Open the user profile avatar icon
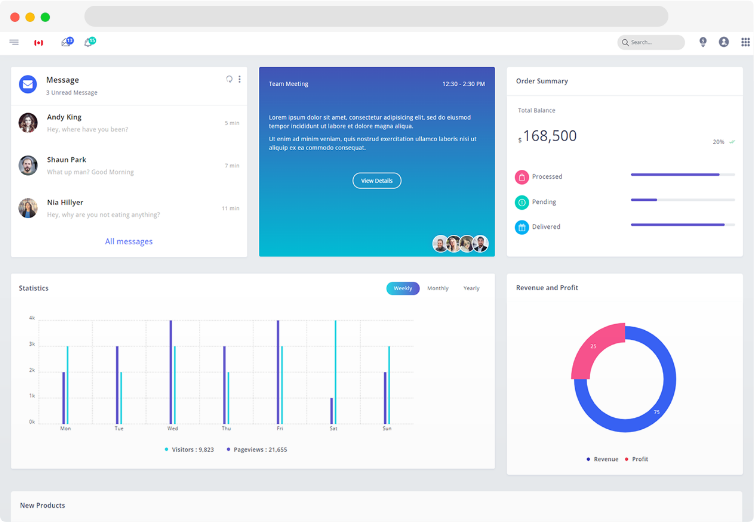 pyautogui.click(x=724, y=42)
